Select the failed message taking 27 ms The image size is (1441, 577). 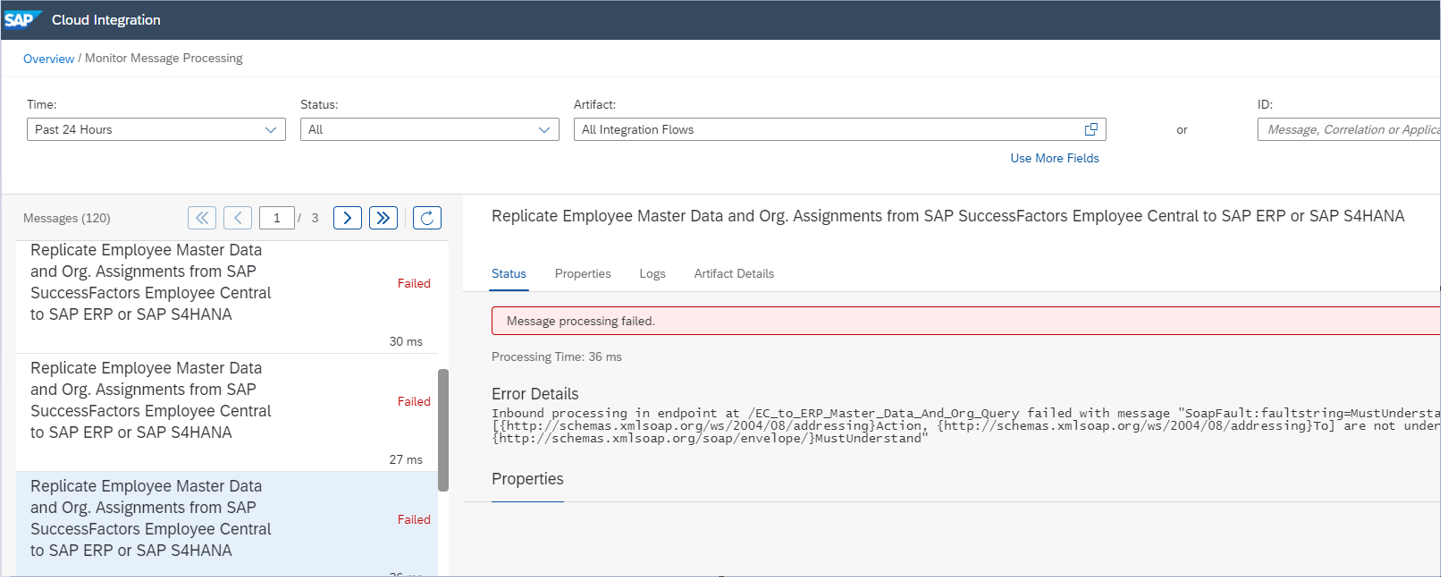[225, 412]
